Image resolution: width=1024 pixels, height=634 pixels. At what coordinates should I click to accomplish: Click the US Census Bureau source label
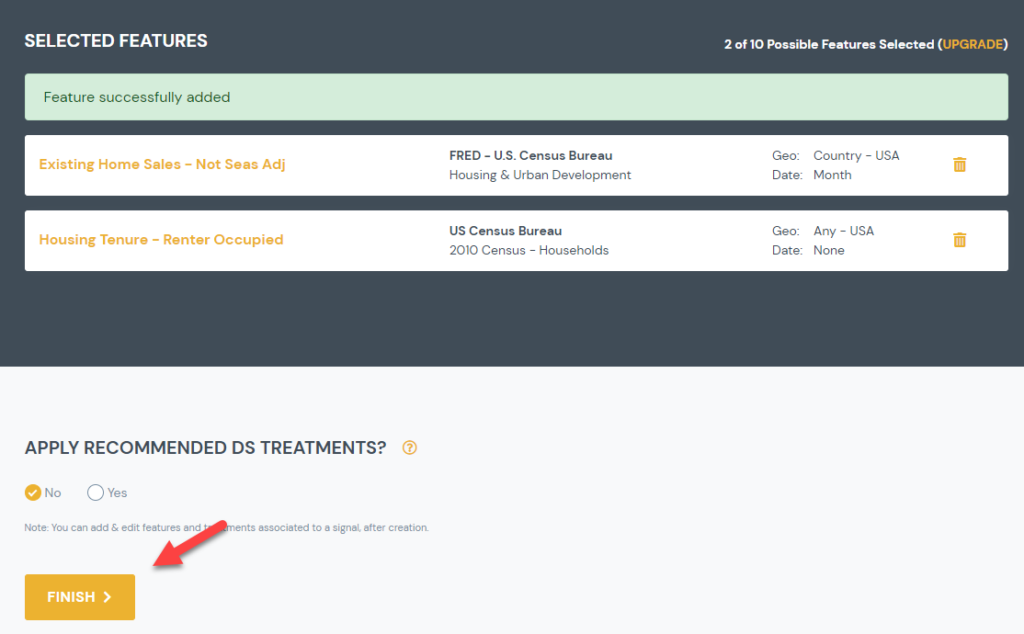coord(505,231)
